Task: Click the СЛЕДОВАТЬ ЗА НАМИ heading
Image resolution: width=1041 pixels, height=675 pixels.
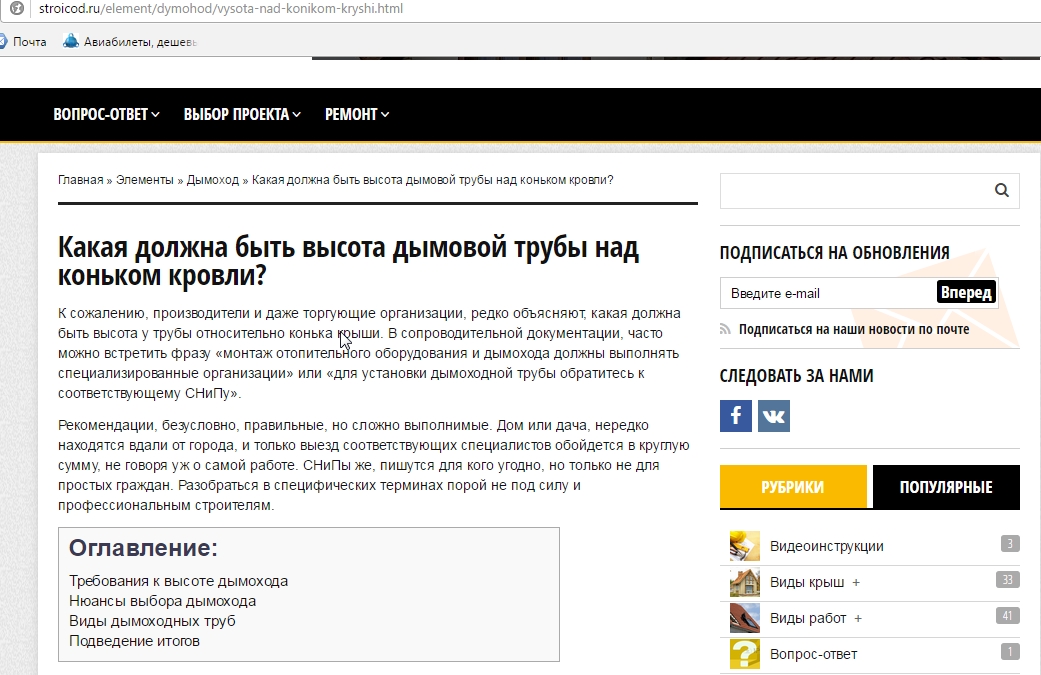Action: tap(796, 376)
